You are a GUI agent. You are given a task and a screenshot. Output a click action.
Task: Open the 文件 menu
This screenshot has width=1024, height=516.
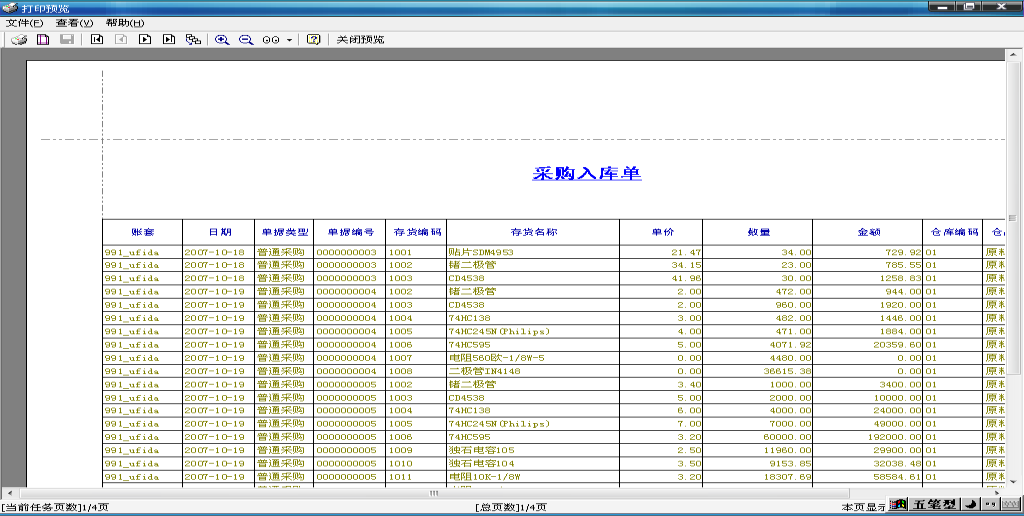pos(24,23)
